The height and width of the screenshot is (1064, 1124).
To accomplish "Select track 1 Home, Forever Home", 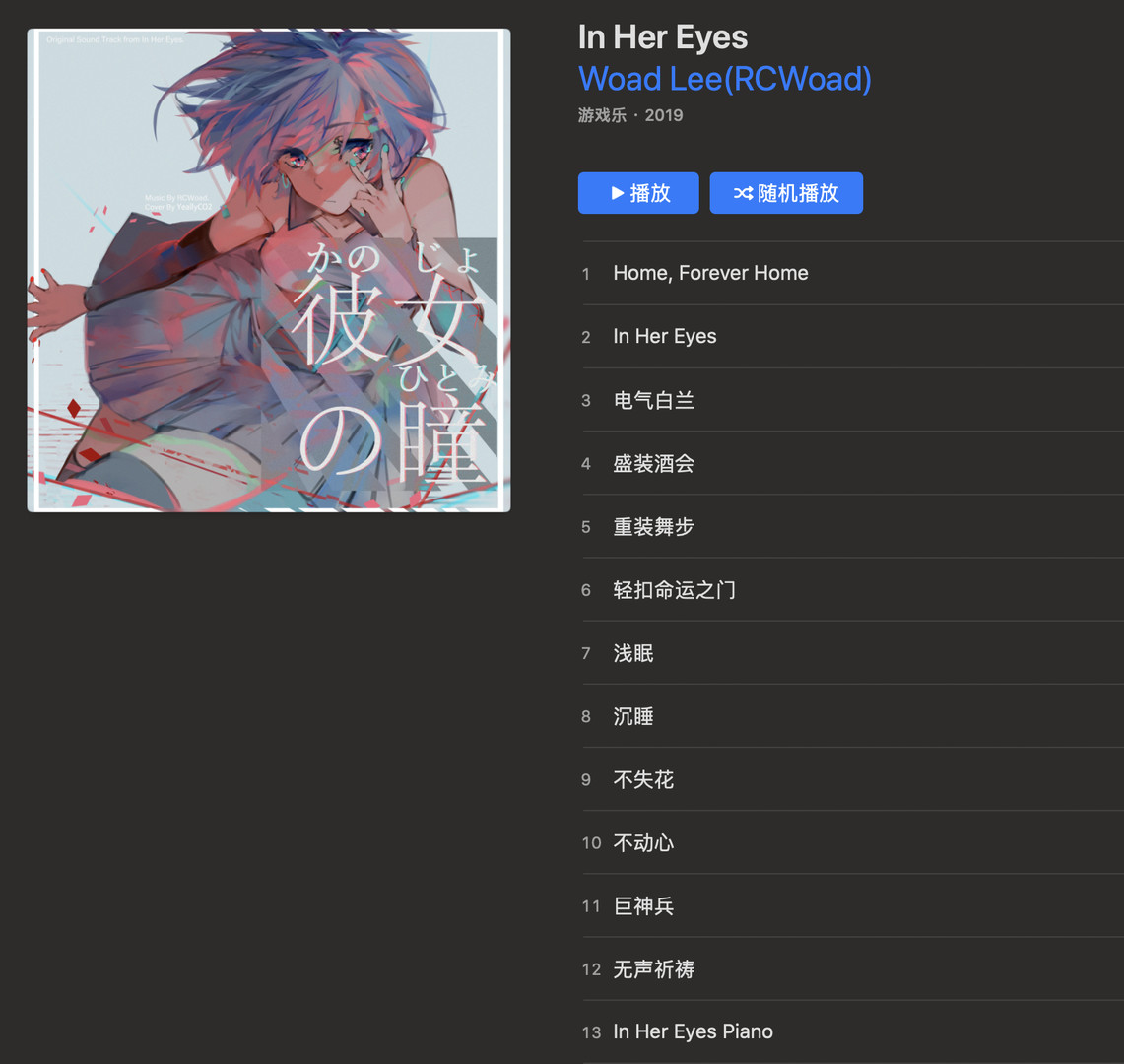I will point(710,273).
